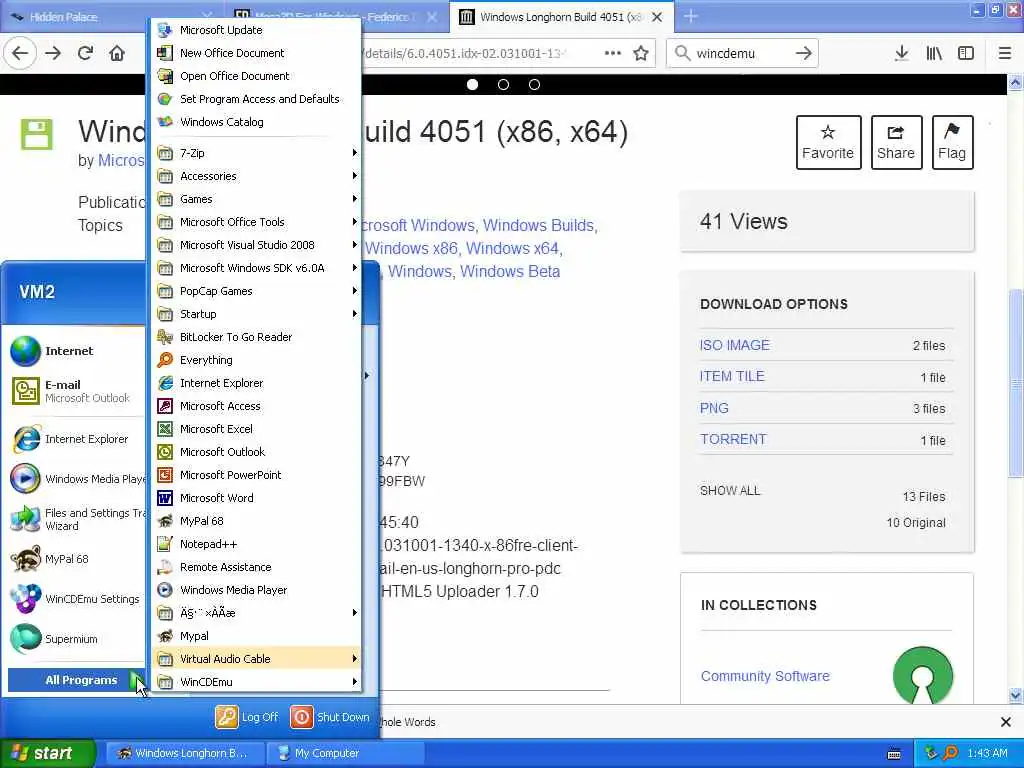Launch MyPal 68 from programs list
This screenshot has width=1024, height=768.
click(x=256, y=521)
